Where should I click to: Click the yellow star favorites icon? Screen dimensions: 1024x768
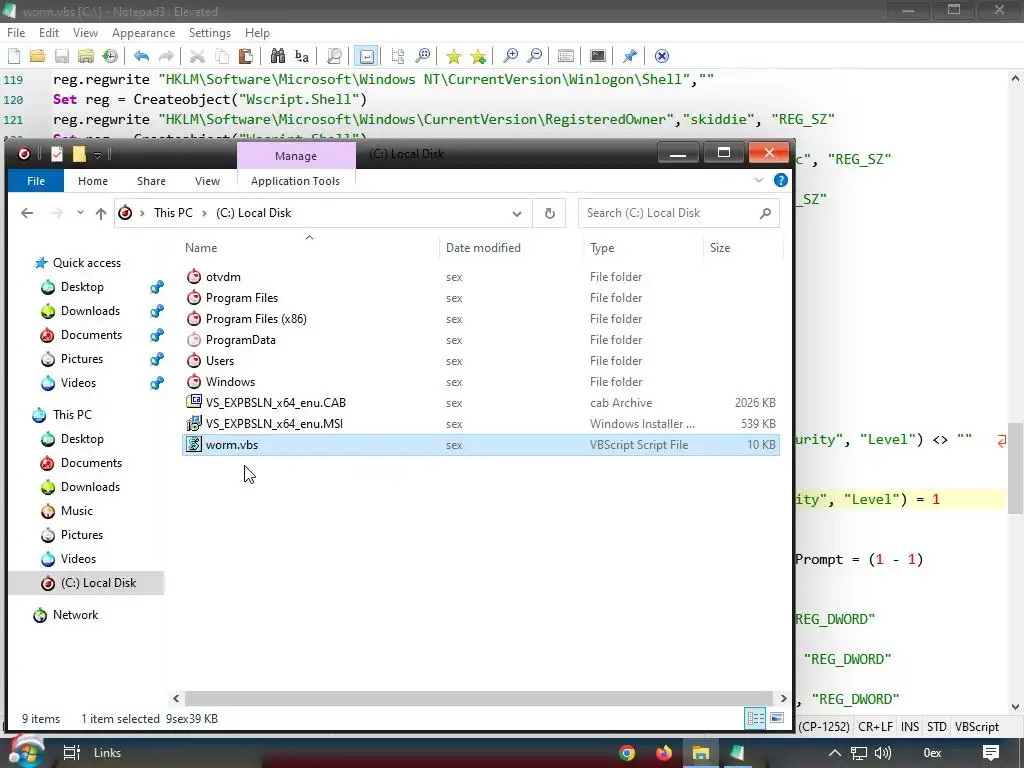coord(453,56)
